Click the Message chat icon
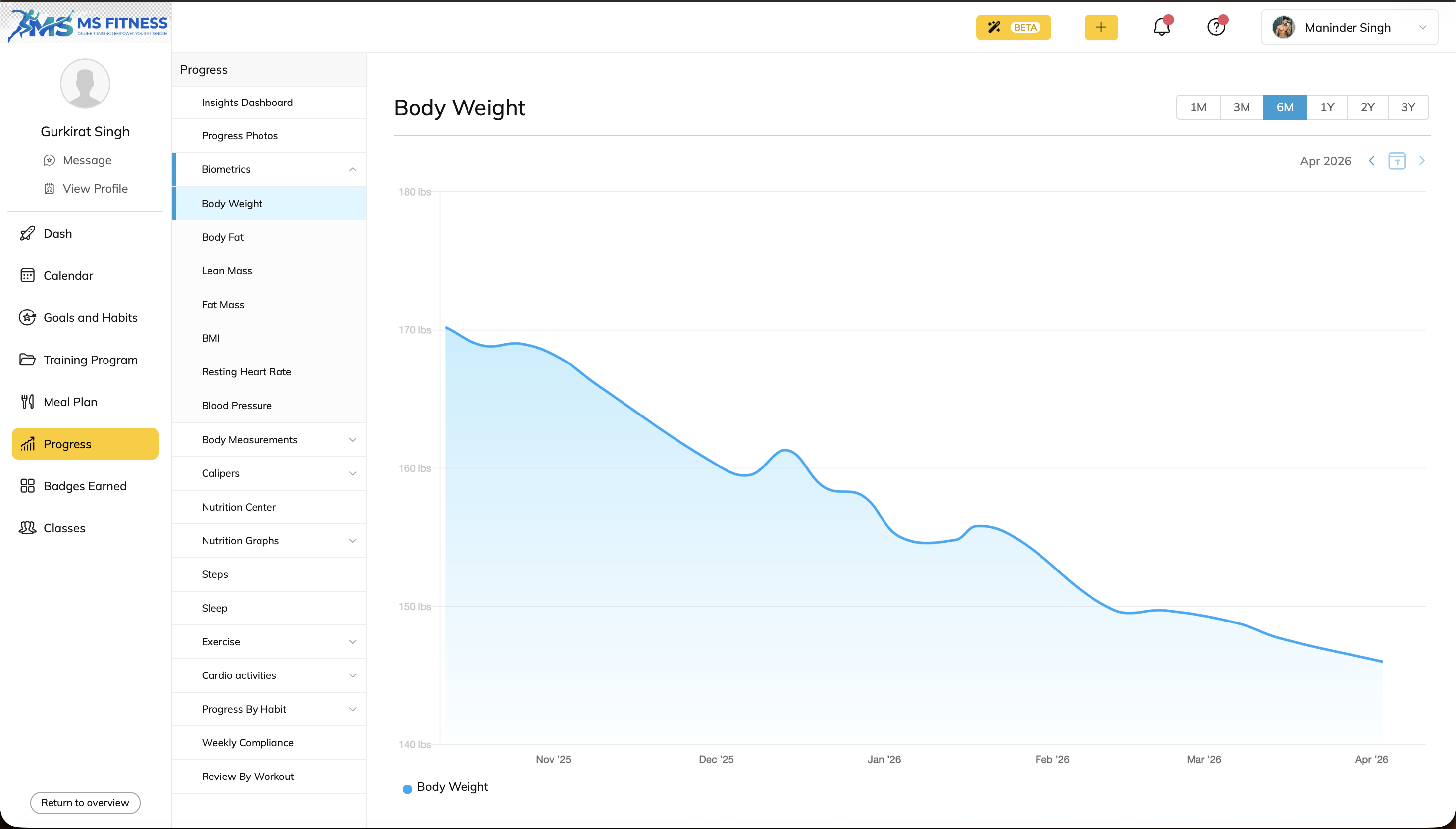The height and width of the screenshot is (829, 1456). click(50, 160)
